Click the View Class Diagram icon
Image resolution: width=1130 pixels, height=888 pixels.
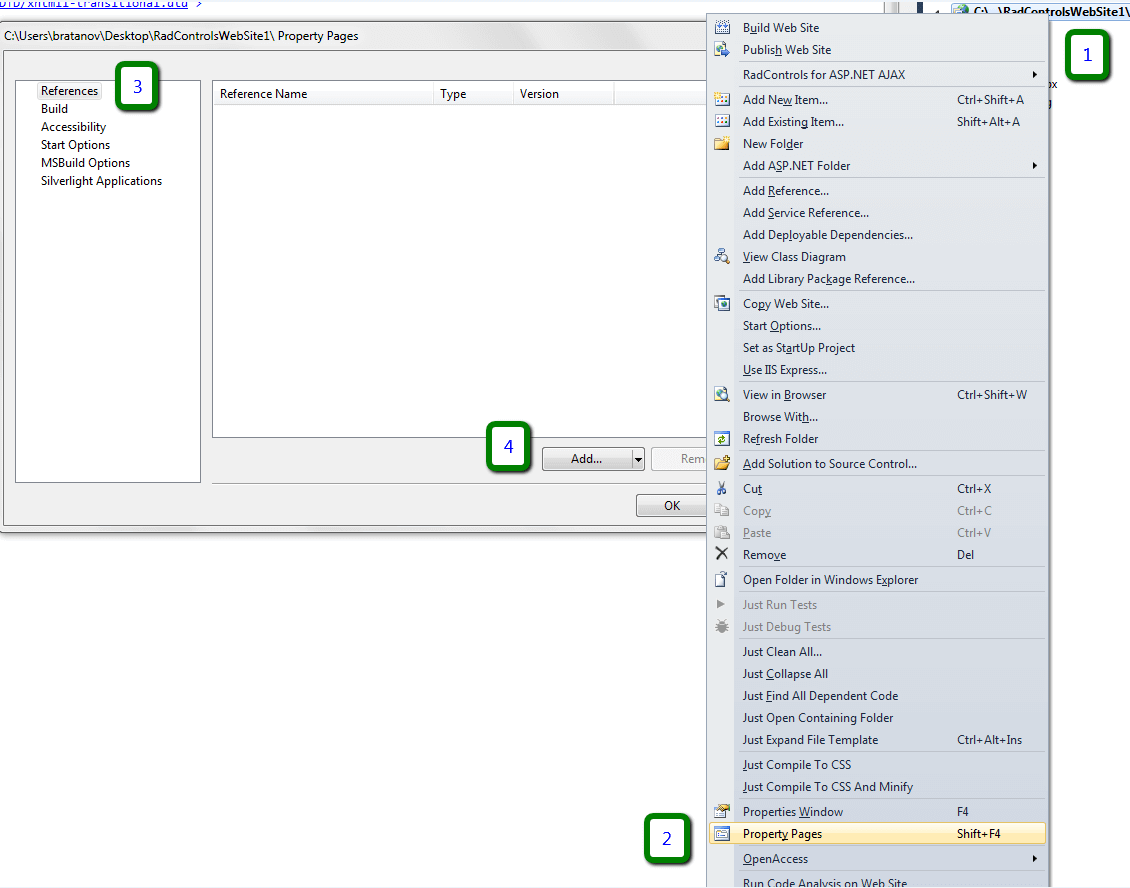(x=722, y=257)
